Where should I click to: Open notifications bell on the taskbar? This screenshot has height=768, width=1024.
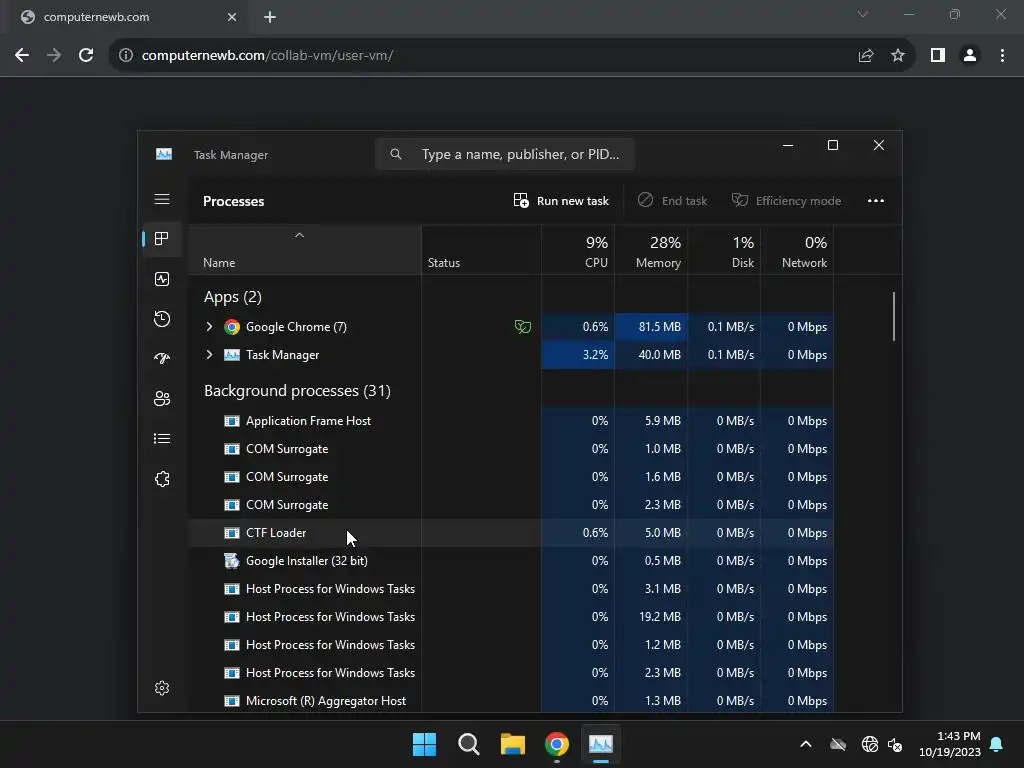(997, 744)
